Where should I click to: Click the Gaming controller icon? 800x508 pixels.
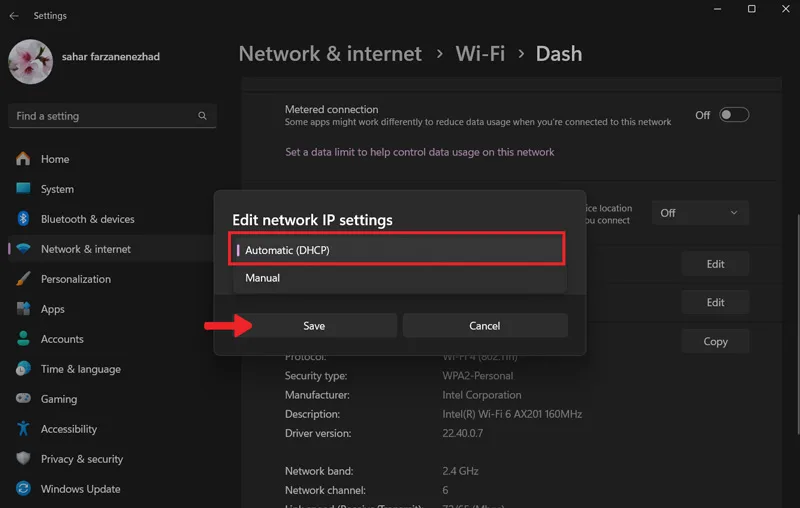coord(23,398)
